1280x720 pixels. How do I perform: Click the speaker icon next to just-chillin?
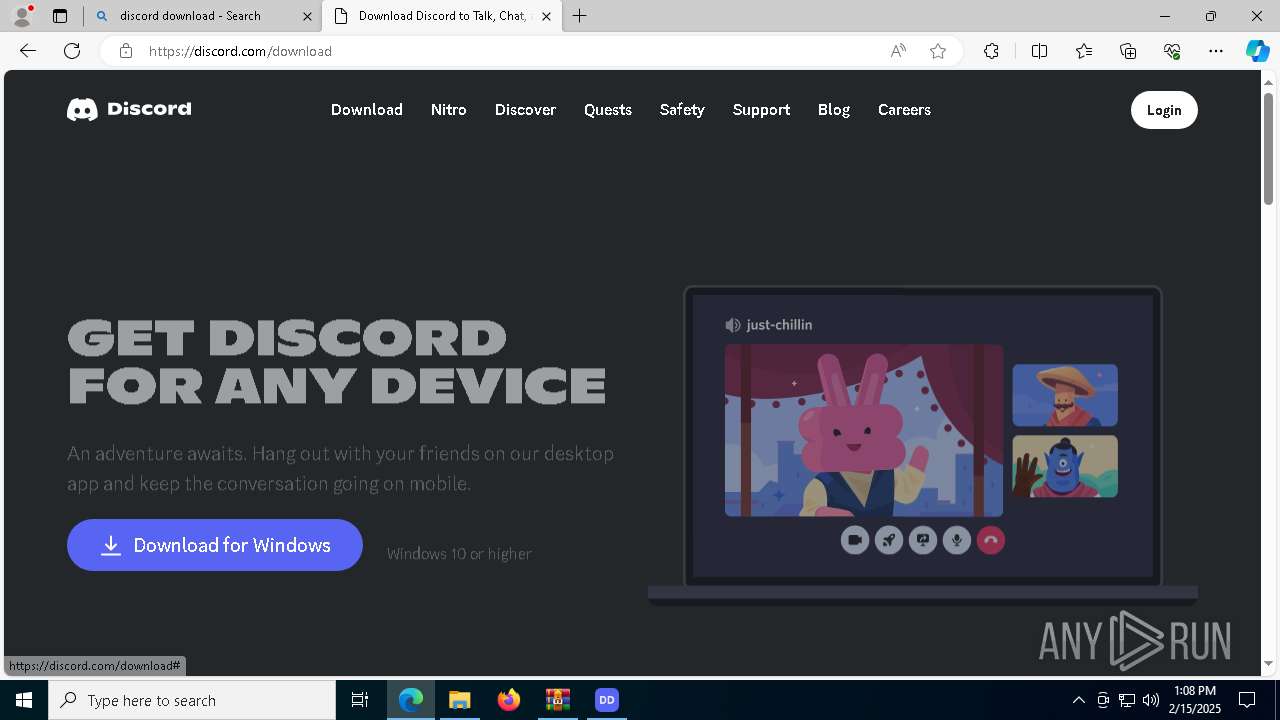pos(733,325)
